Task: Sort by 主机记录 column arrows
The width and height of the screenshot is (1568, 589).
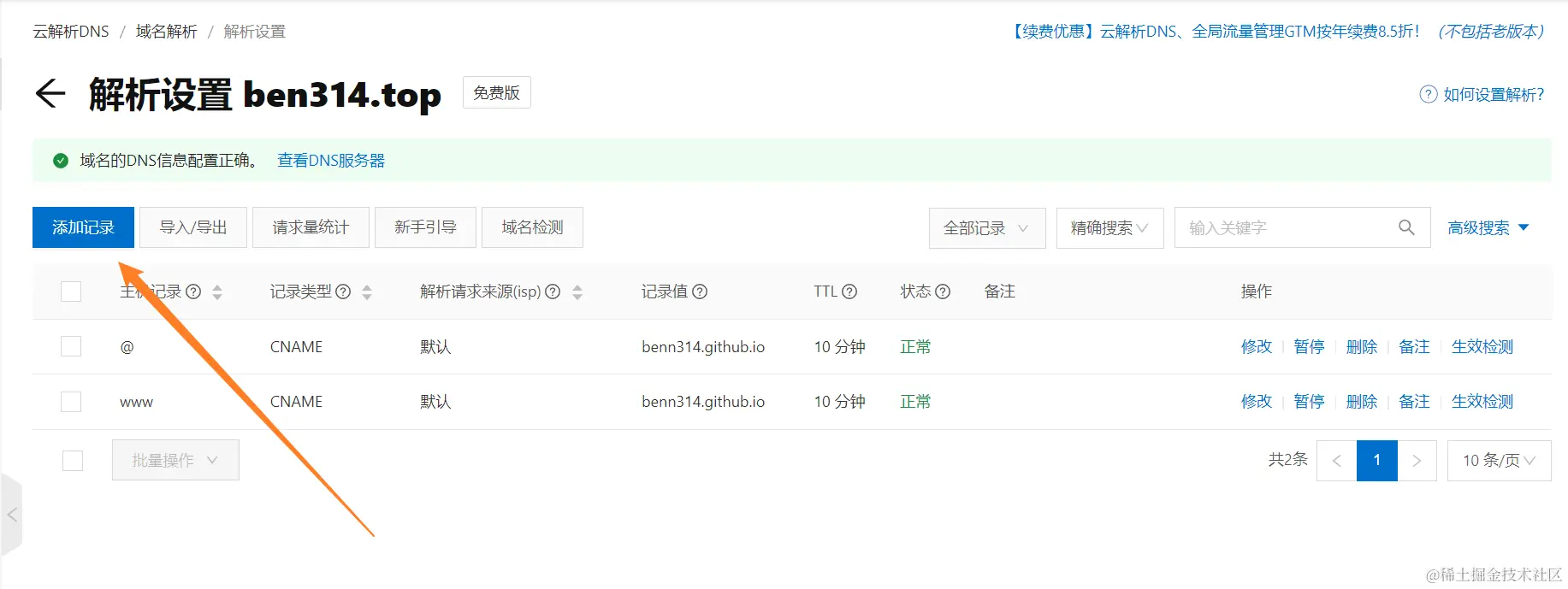Action: tap(217, 292)
